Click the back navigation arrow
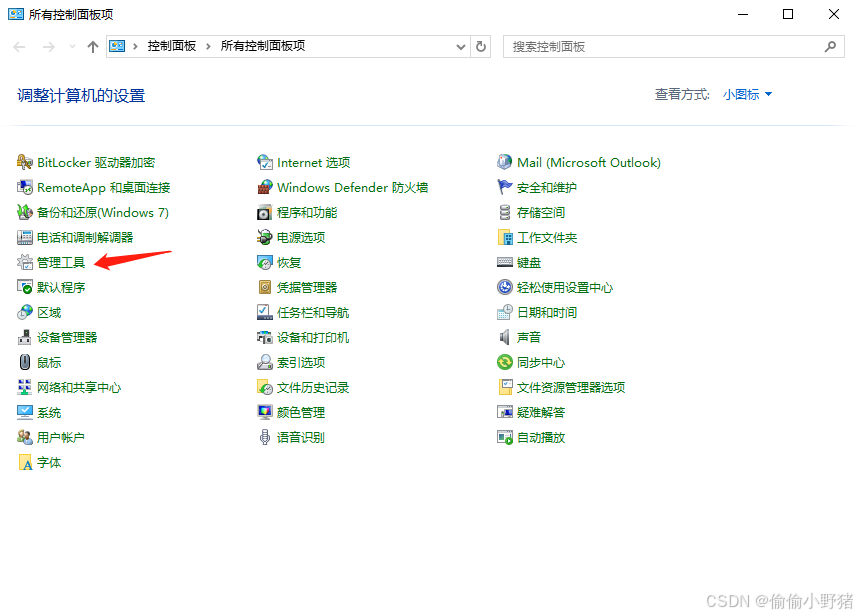 tap(20, 47)
